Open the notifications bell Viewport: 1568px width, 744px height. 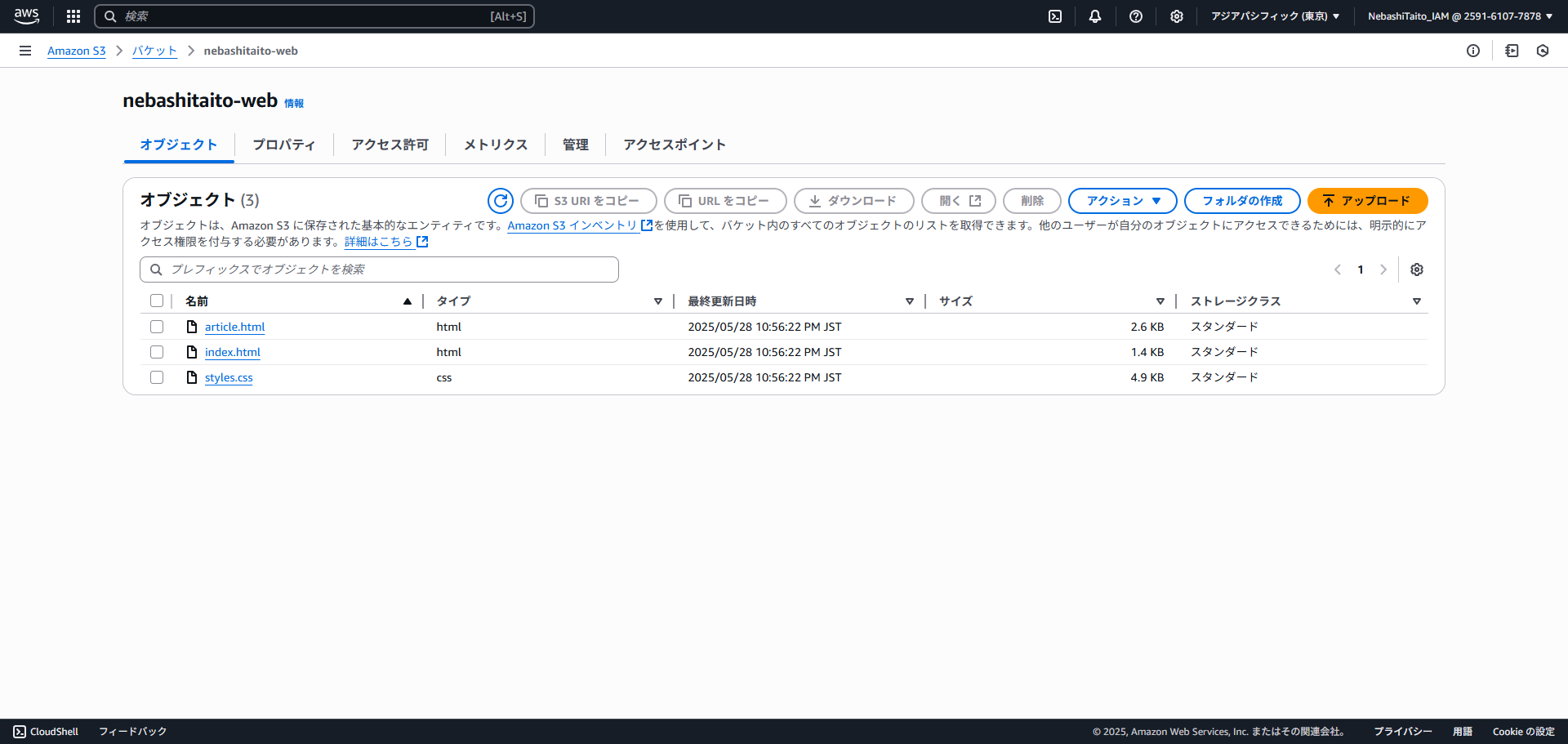[1095, 16]
